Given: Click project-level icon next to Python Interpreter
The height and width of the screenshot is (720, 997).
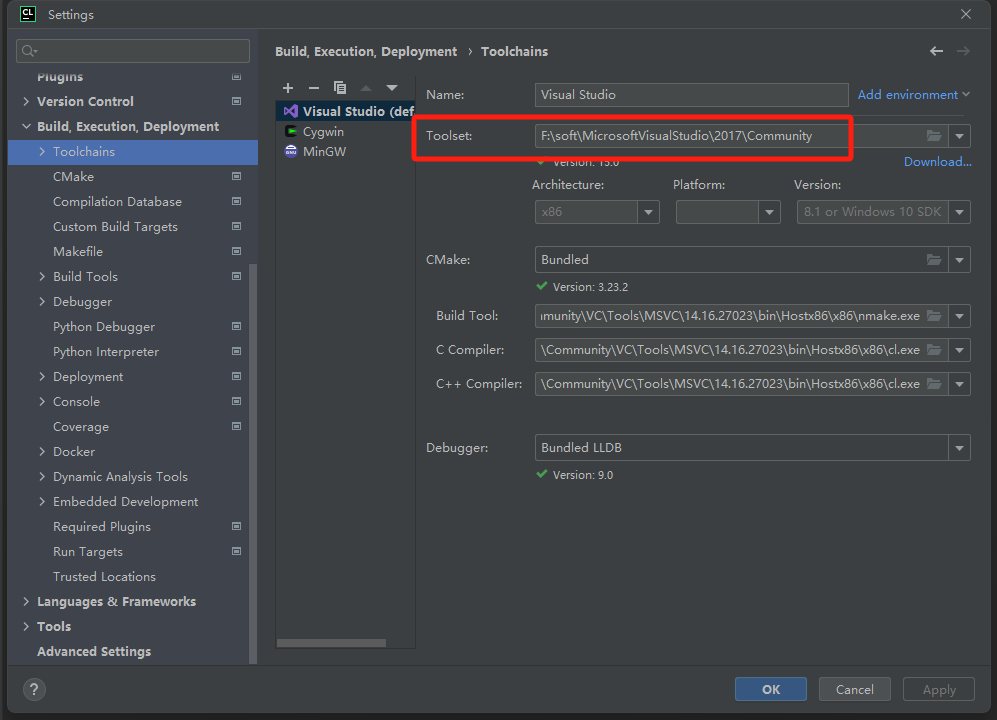Looking at the screenshot, I should point(237,351).
